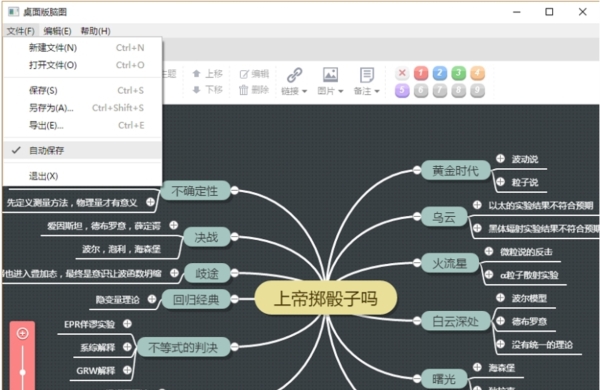Viewport: 600px width, 390px height.
Task: Select the 不确定性 node
Action: 195,190
